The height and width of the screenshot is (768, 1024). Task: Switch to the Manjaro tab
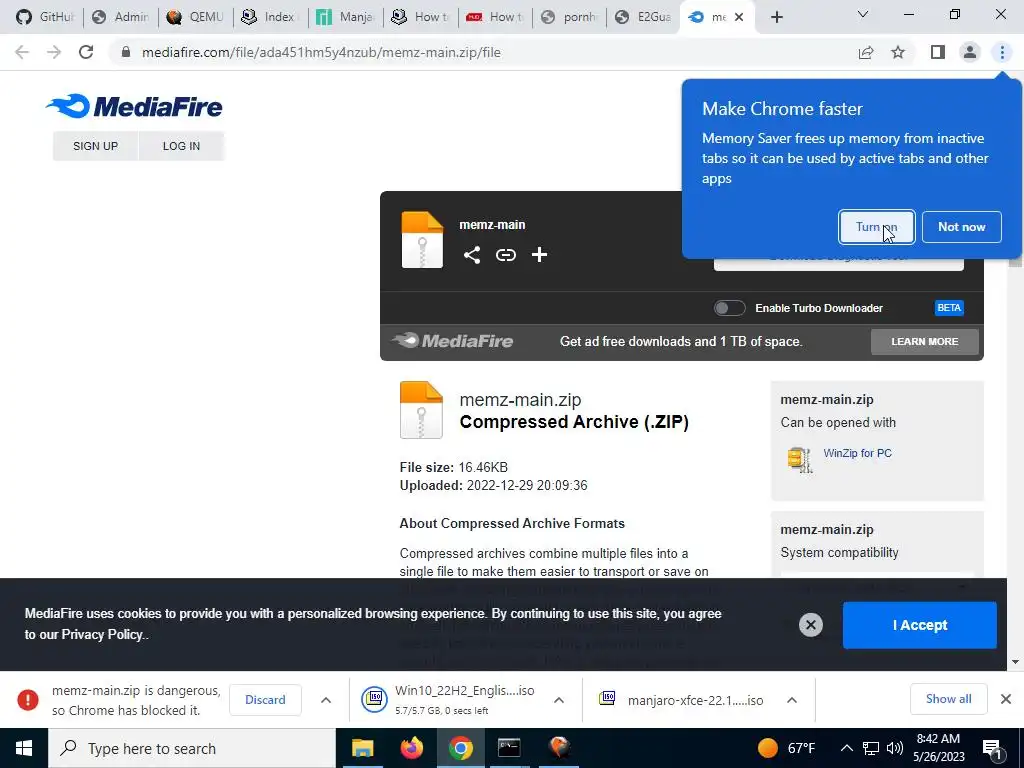click(345, 17)
